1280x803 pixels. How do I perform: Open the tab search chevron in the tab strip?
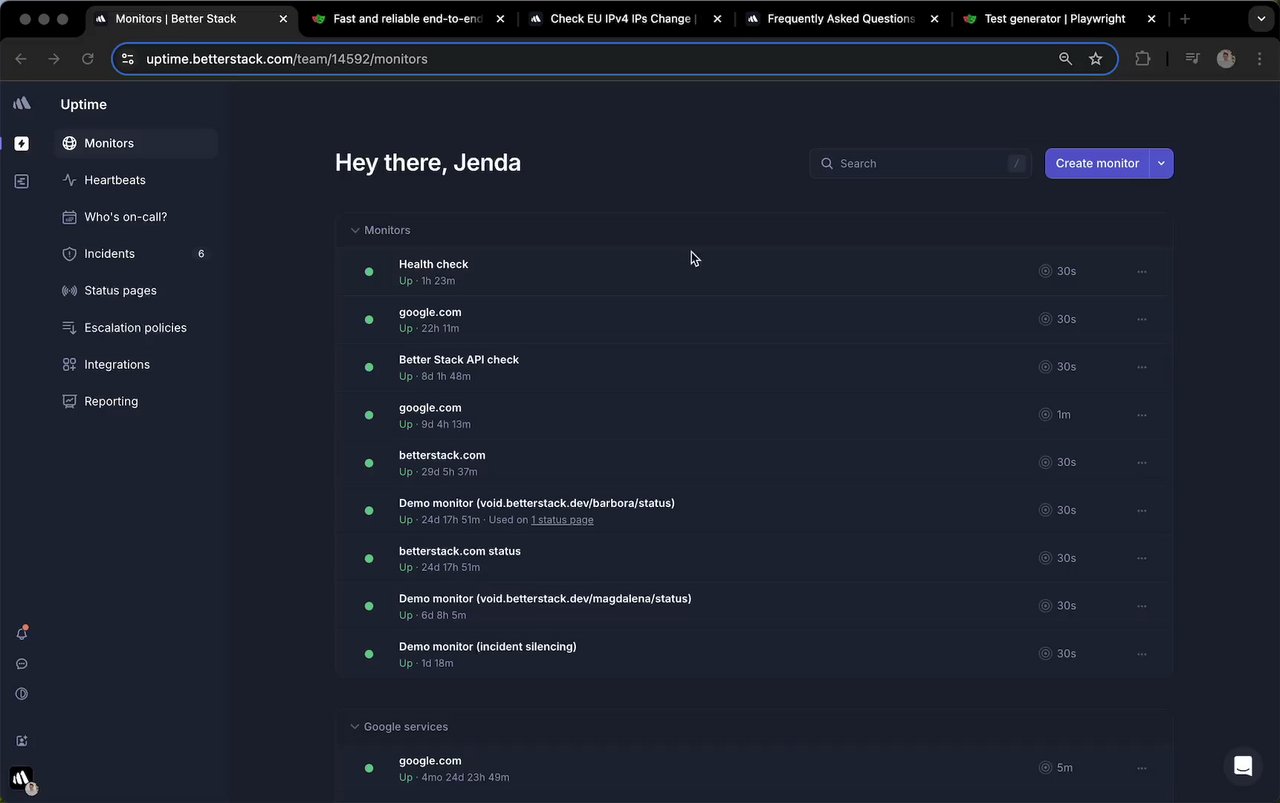click(x=1261, y=19)
